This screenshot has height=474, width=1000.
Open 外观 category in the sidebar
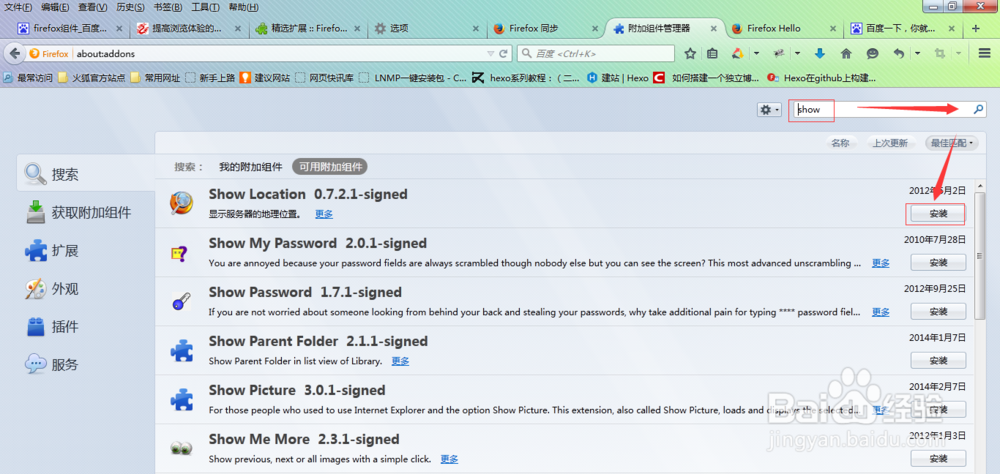point(85,288)
